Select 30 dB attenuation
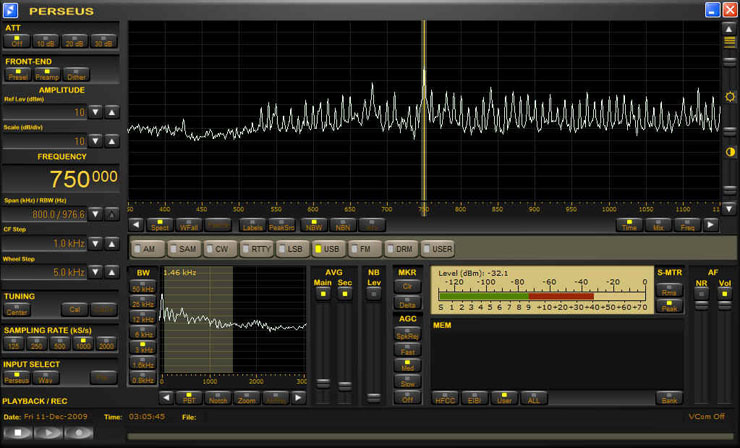The width and height of the screenshot is (740, 448). pos(103,41)
